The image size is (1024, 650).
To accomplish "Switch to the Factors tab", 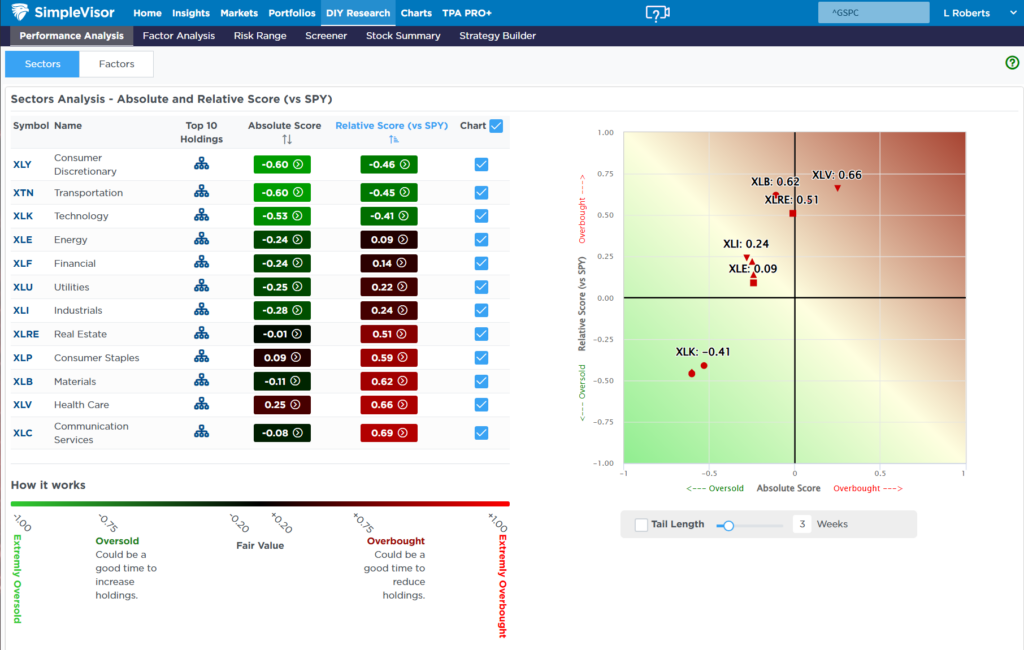I will (116, 64).
